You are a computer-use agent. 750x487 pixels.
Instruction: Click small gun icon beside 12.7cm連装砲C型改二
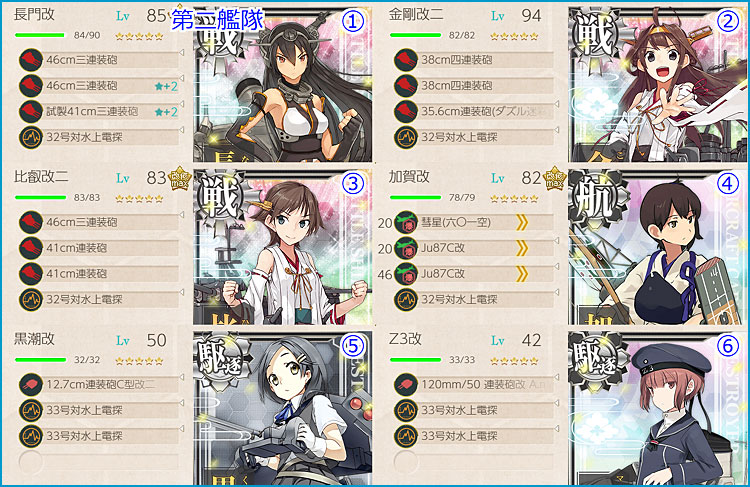(x=31, y=385)
